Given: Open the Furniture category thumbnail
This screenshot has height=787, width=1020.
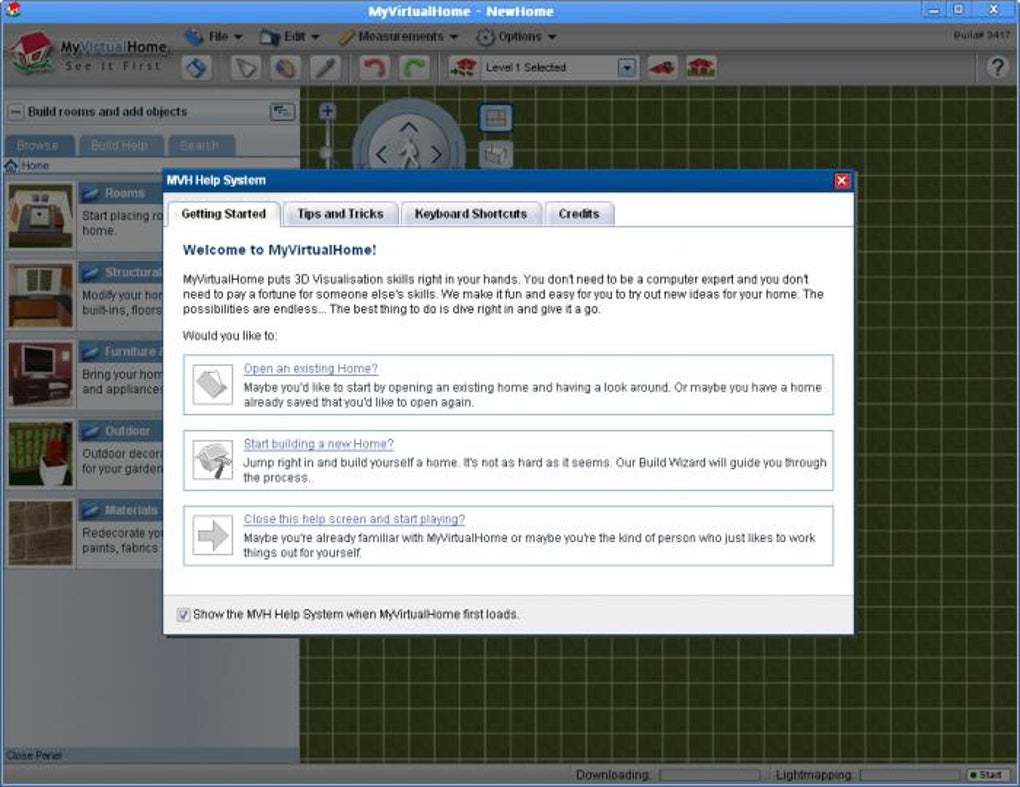Looking at the screenshot, I should (x=40, y=375).
